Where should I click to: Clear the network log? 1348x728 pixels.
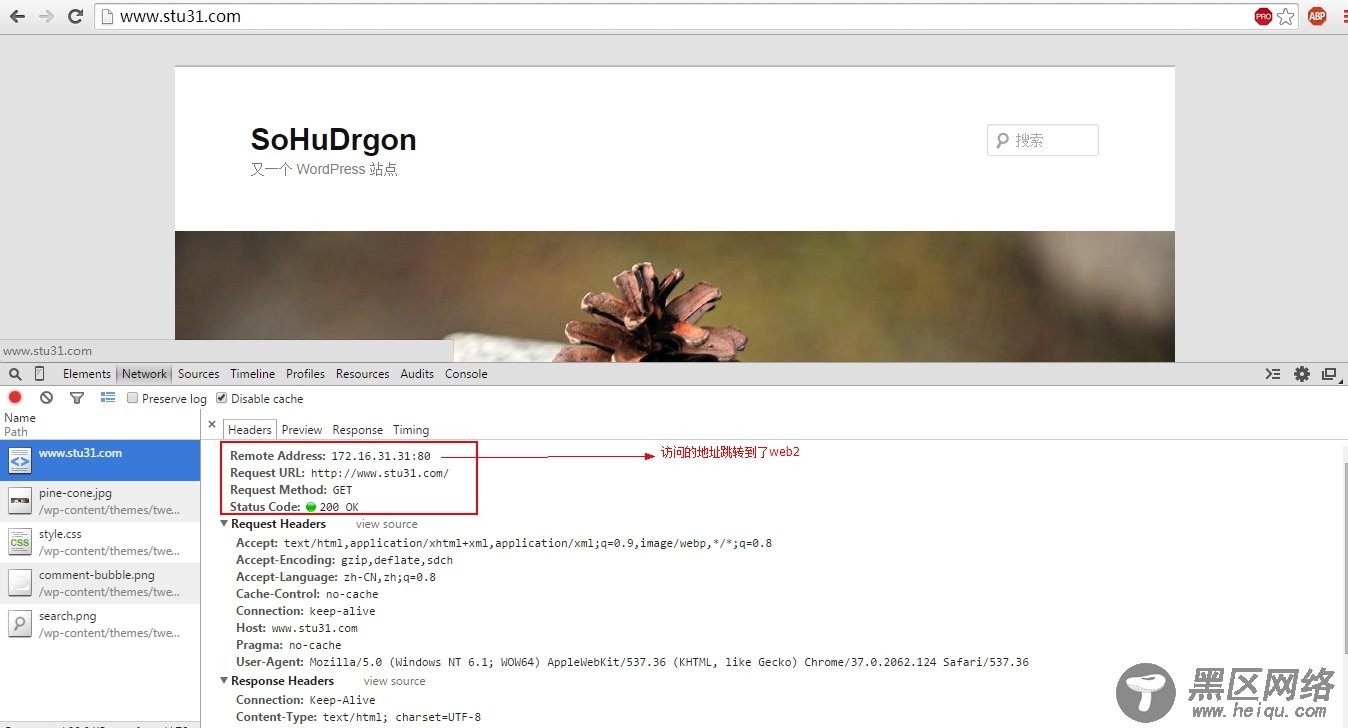46,397
